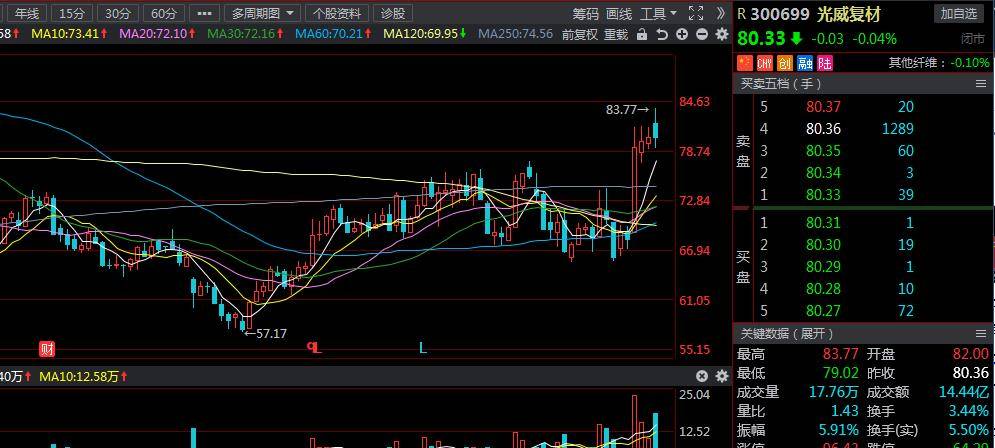Select the 60分 period tab

[163, 13]
